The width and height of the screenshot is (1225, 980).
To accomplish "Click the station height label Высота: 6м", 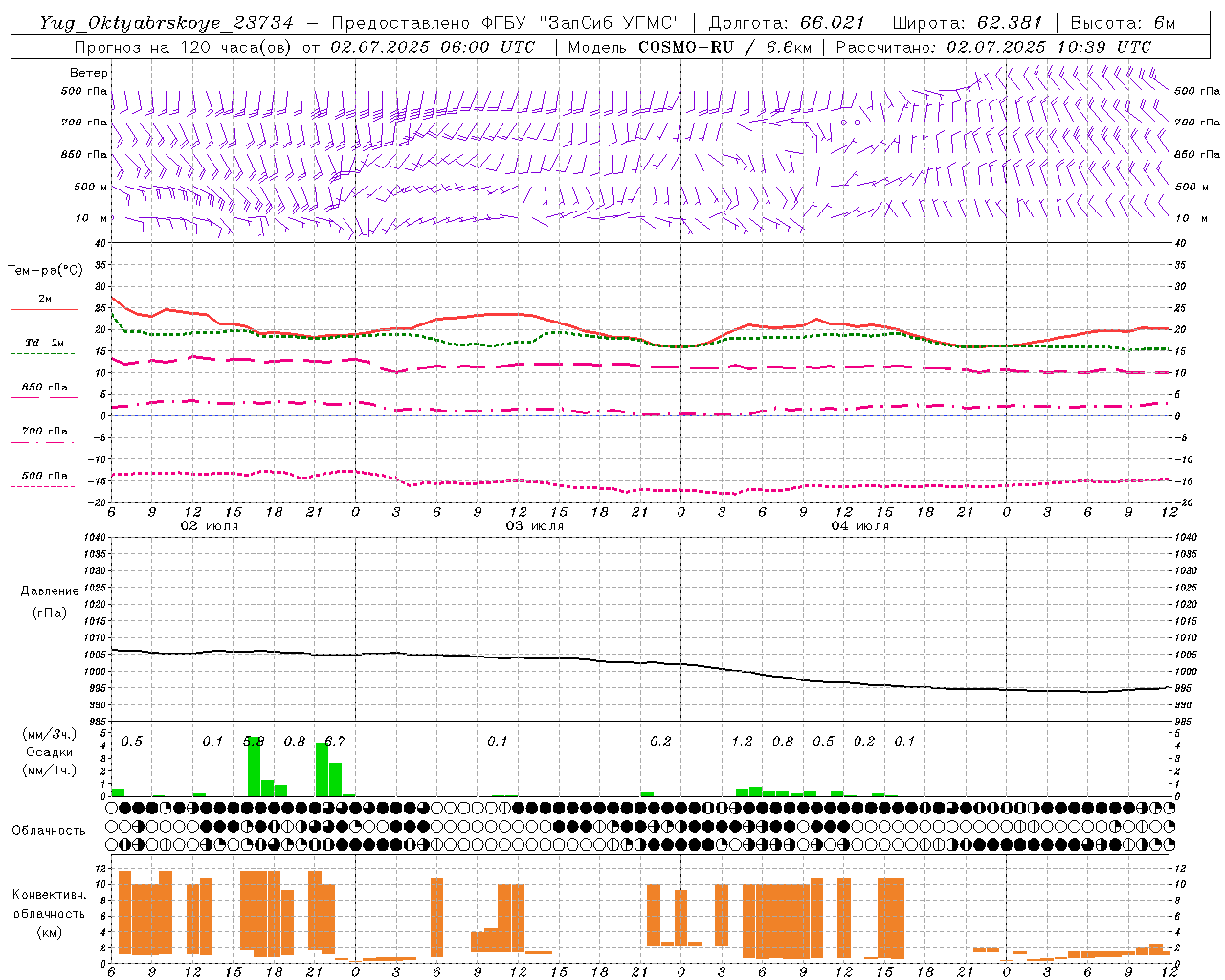I will point(1123,23).
